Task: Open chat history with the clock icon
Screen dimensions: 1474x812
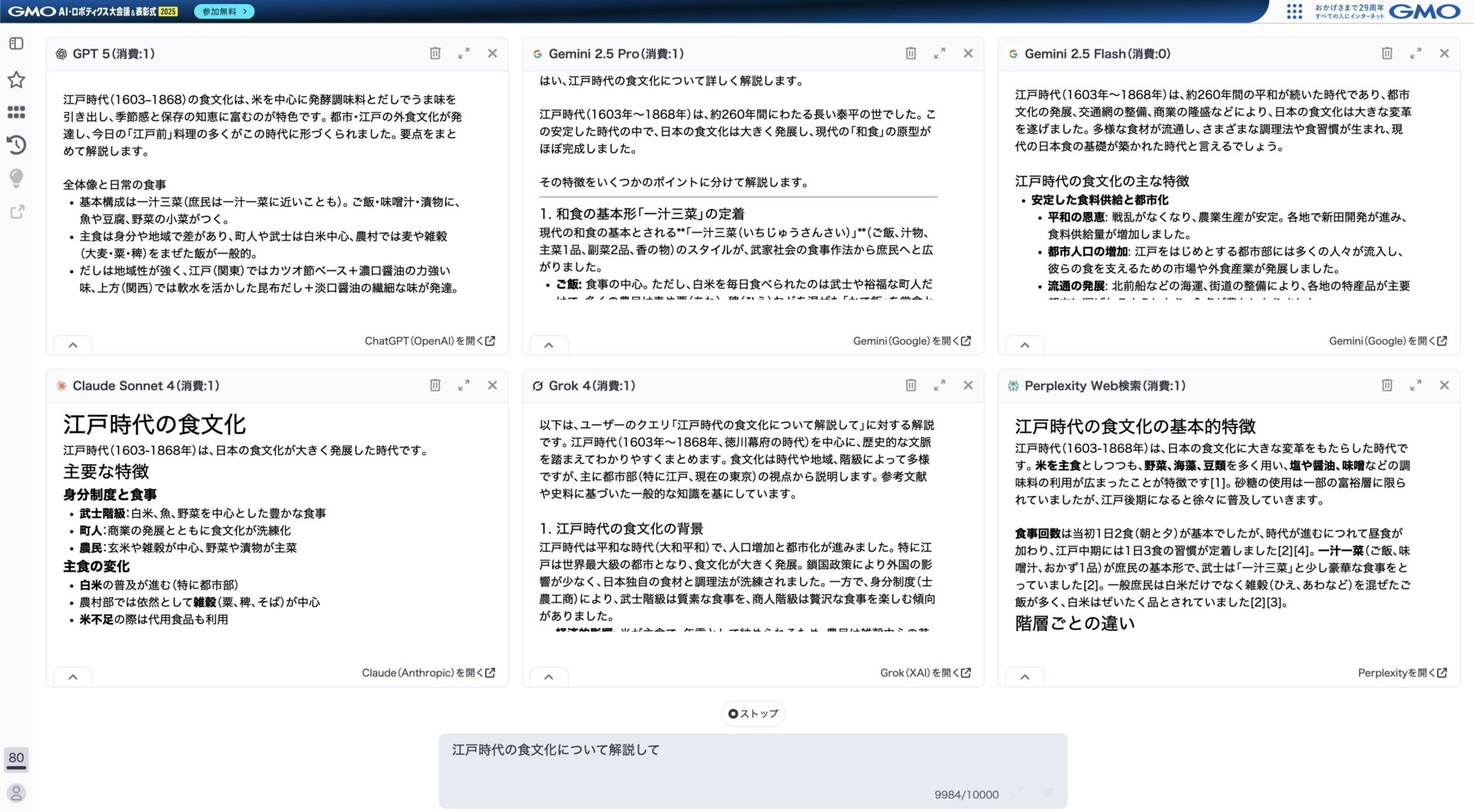Action: [16, 146]
